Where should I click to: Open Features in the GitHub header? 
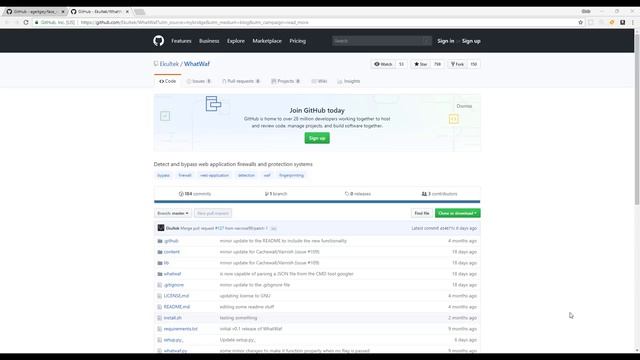pyautogui.click(x=181, y=41)
